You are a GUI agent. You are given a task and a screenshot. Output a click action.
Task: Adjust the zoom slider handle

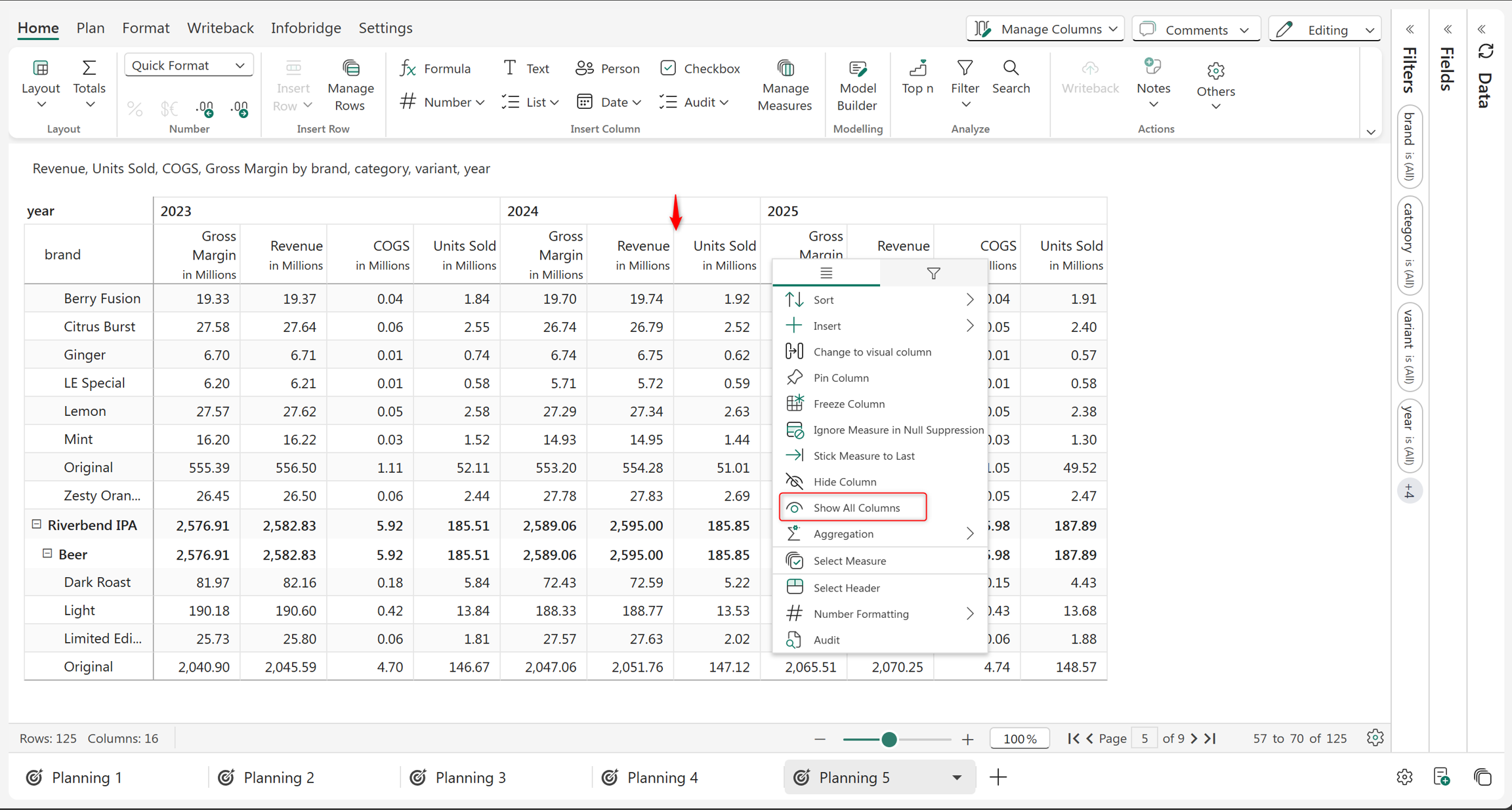point(889,739)
